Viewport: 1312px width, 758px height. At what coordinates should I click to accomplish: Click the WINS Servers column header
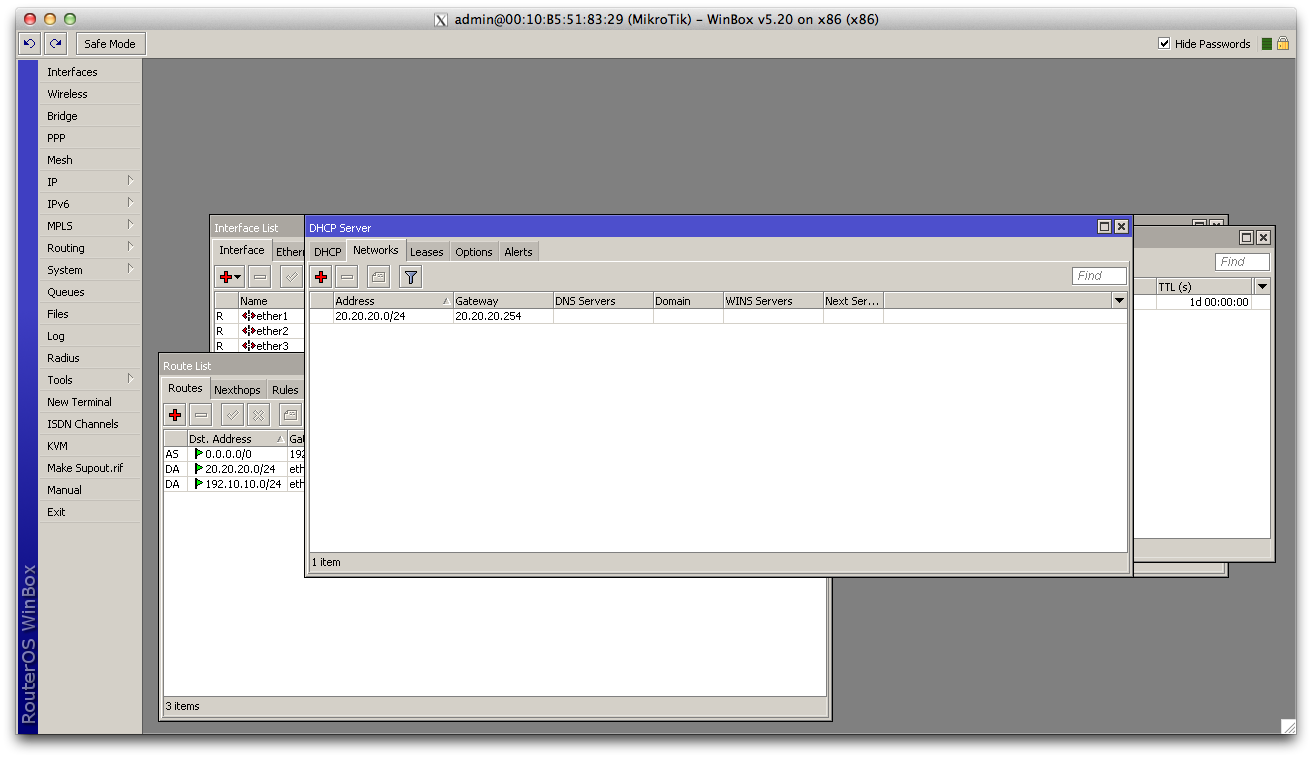pos(773,301)
